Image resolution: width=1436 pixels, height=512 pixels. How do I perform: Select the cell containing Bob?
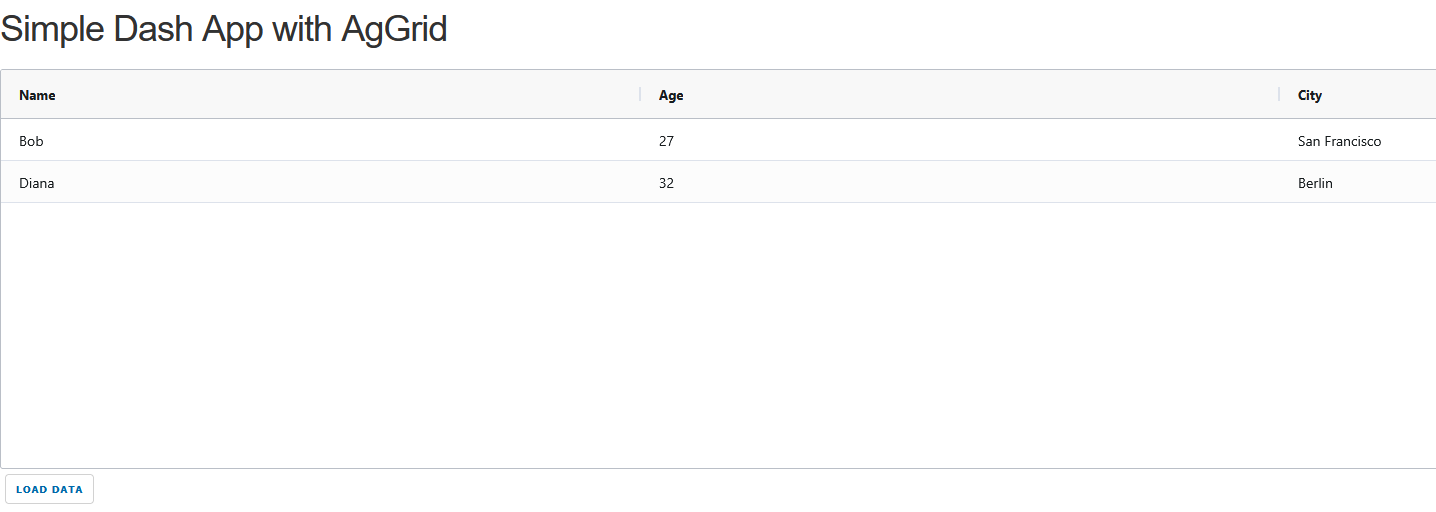pyautogui.click(x=32, y=141)
